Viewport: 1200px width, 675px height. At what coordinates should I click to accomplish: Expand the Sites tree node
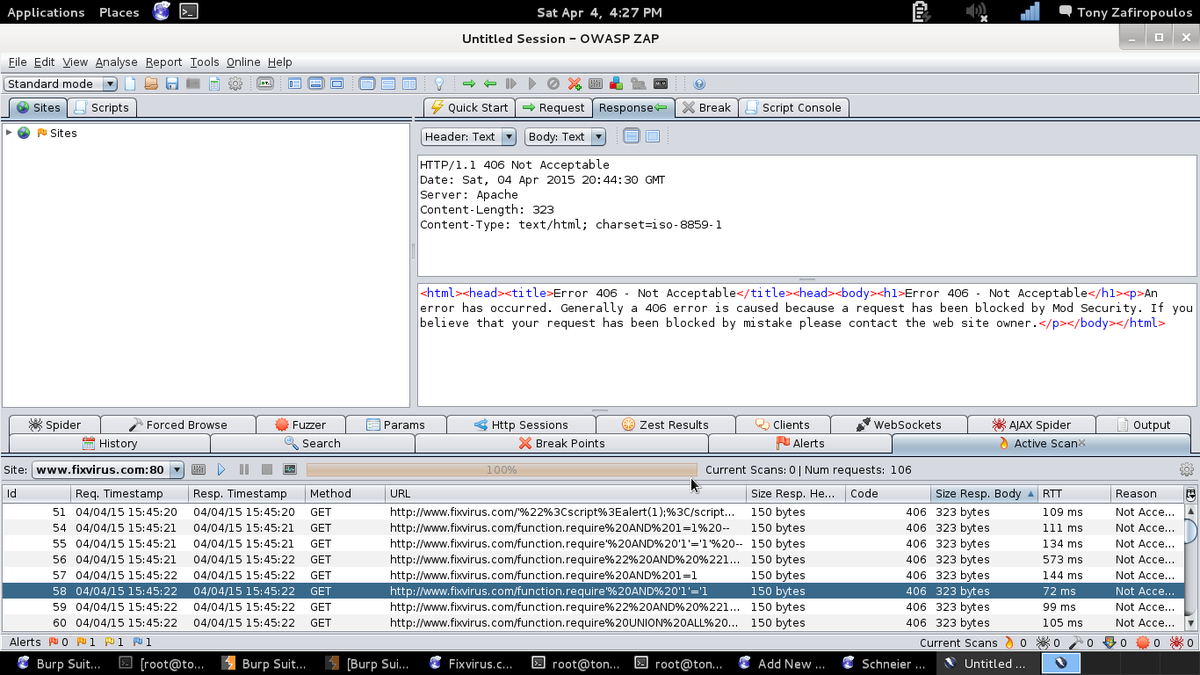pos(9,133)
